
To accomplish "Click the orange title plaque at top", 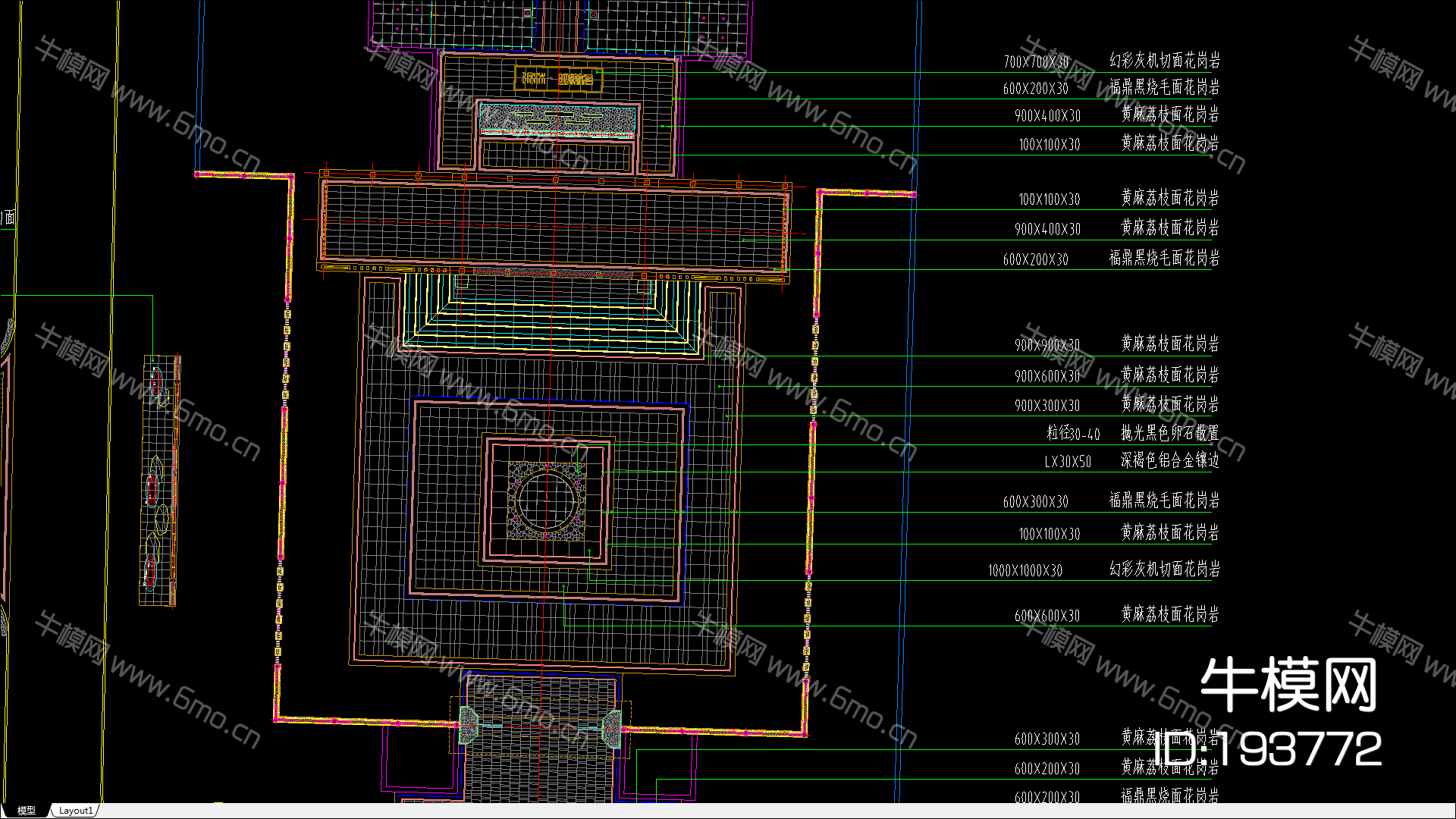I will 558,78.
